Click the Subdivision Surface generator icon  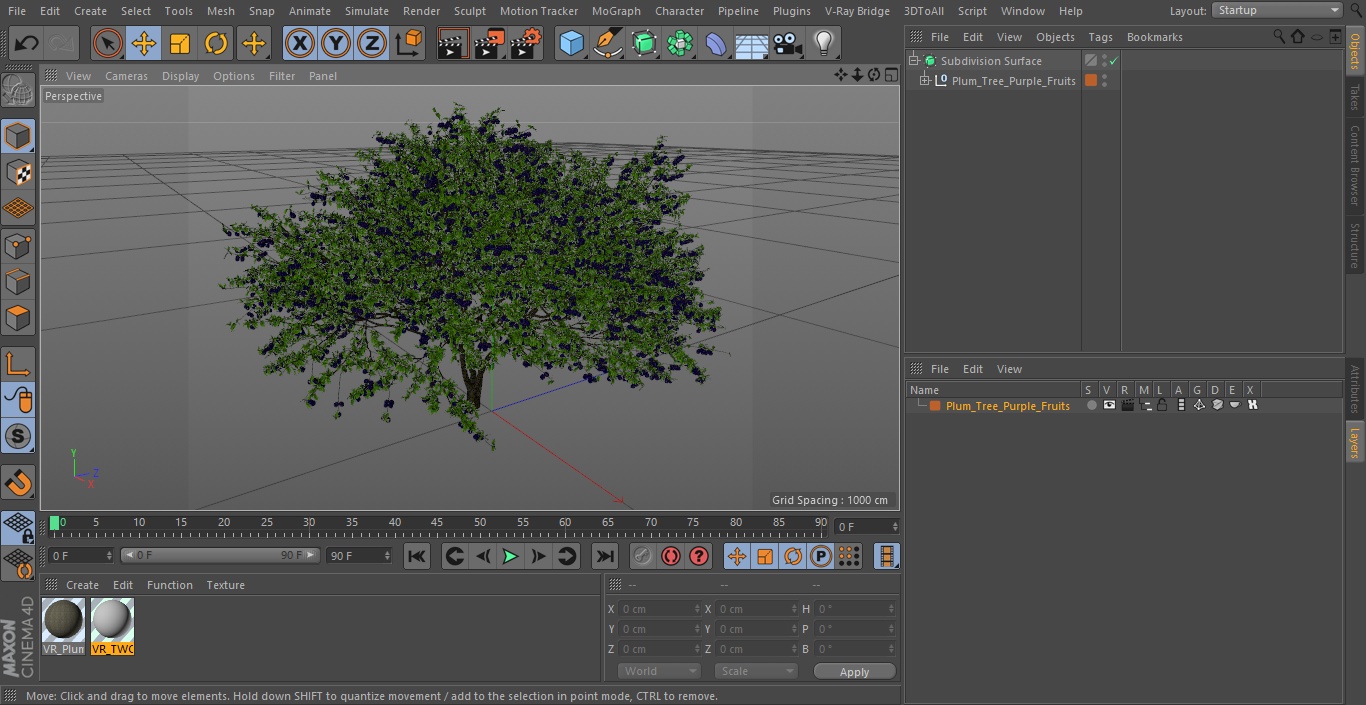tap(644, 43)
